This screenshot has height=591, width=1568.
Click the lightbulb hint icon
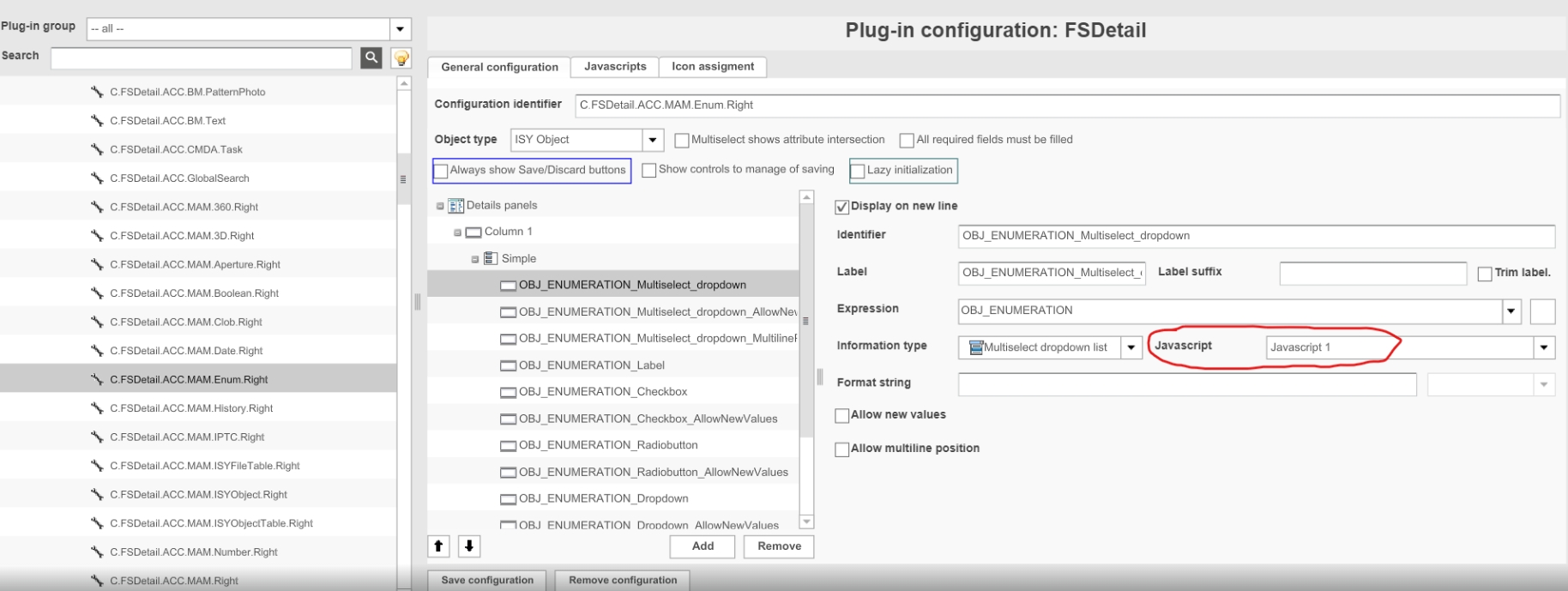pyautogui.click(x=401, y=57)
